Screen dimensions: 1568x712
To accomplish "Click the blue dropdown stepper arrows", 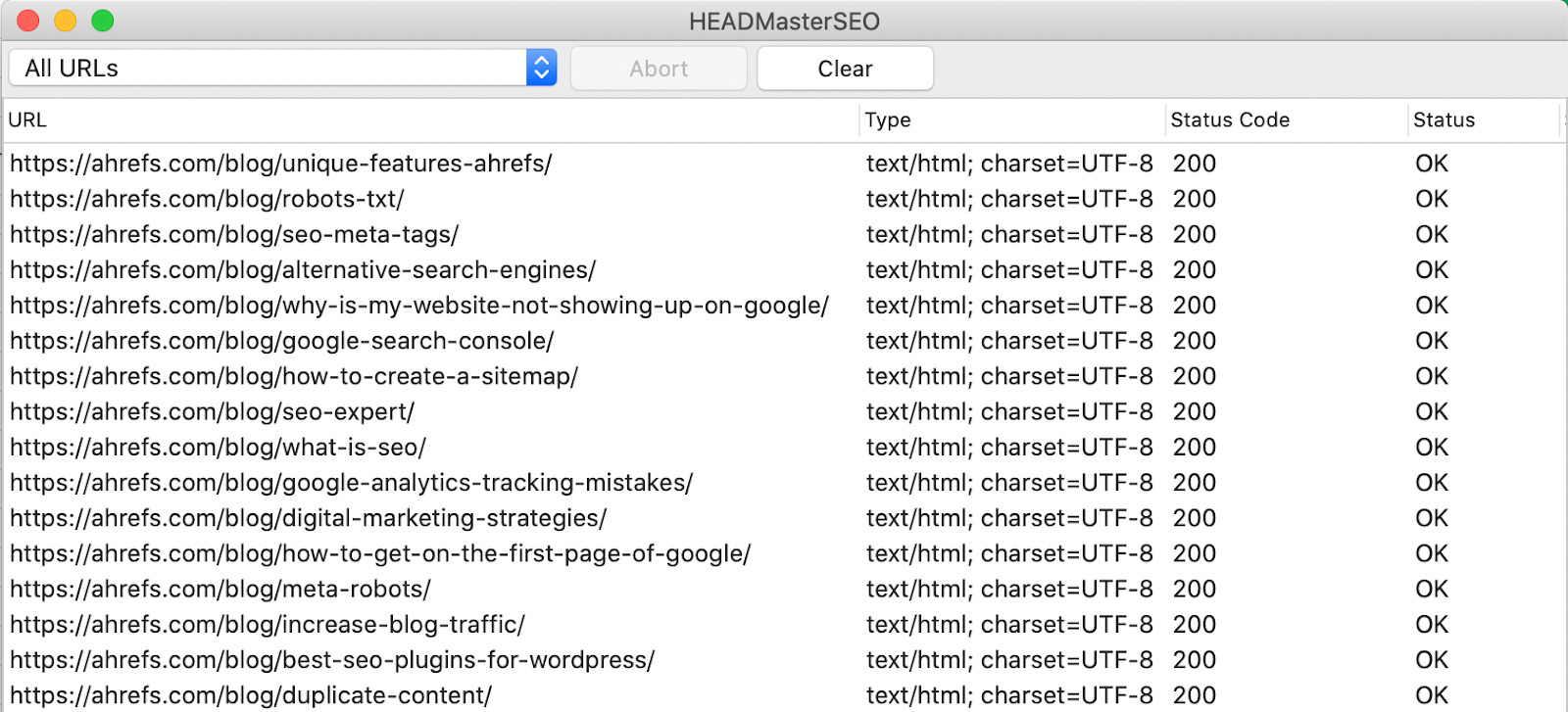I will [x=541, y=69].
